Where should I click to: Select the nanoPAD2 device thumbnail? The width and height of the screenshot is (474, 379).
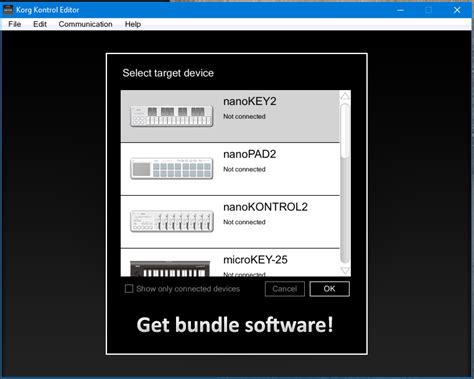[172, 169]
